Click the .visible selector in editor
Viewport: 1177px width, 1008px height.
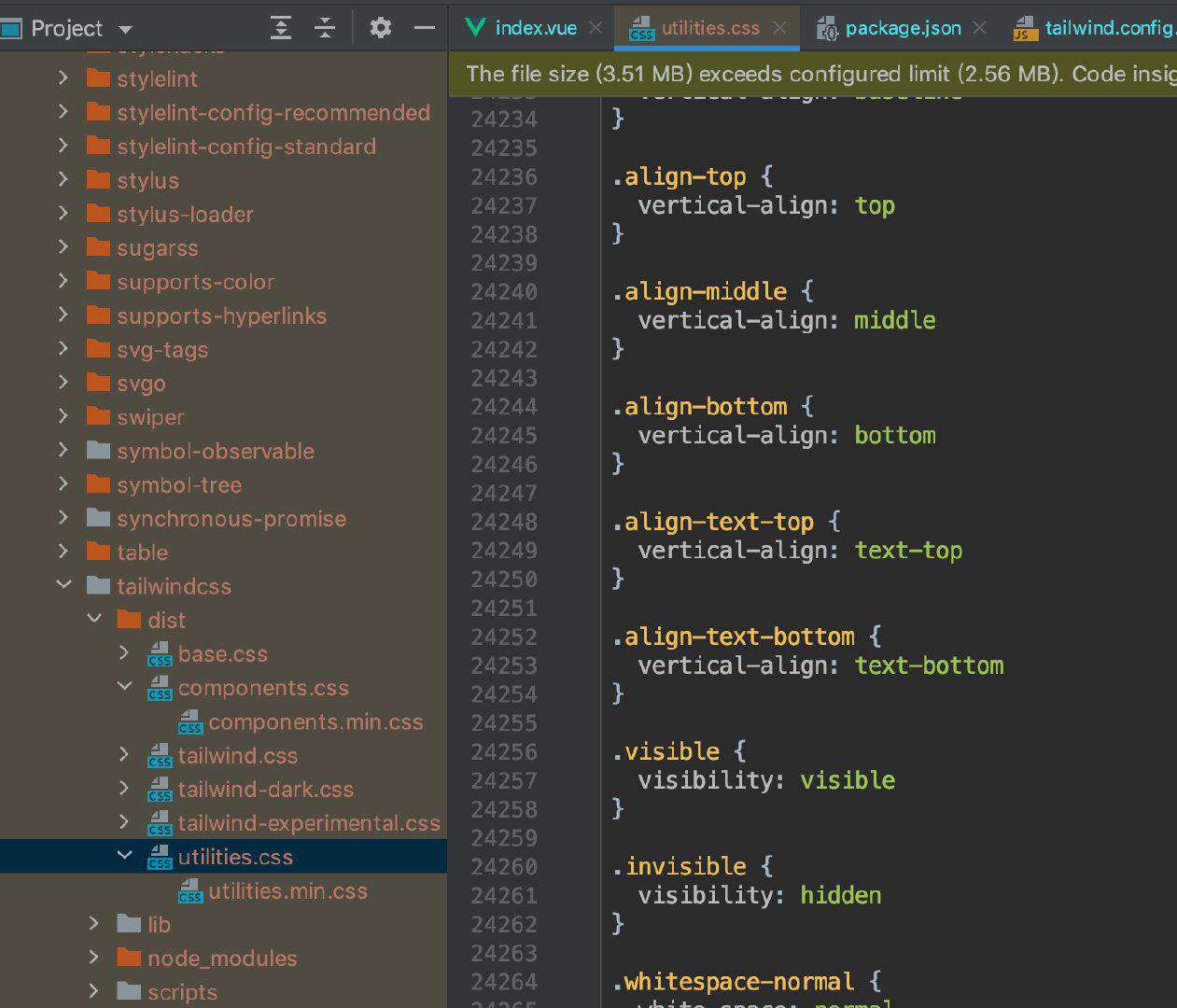point(666,751)
